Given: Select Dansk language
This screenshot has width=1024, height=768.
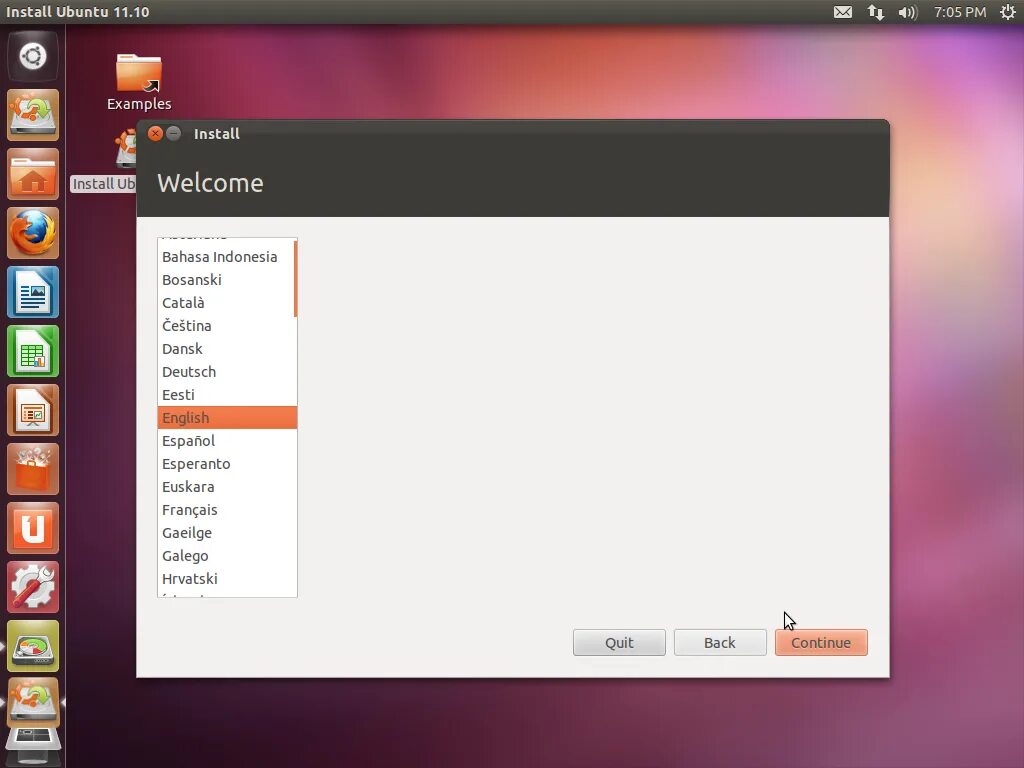Looking at the screenshot, I should pyautogui.click(x=227, y=349).
